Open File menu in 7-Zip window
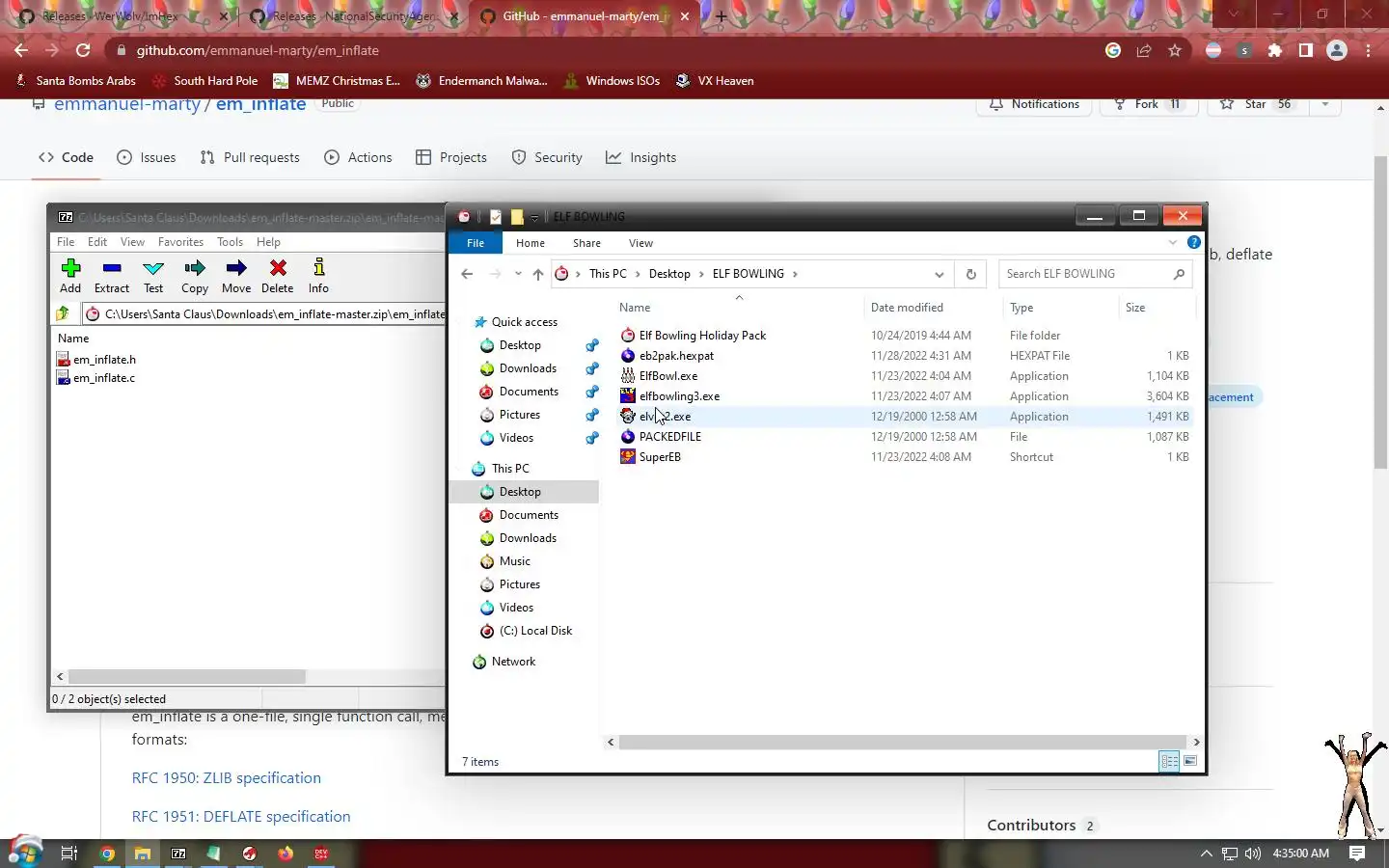 tap(66, 242)
